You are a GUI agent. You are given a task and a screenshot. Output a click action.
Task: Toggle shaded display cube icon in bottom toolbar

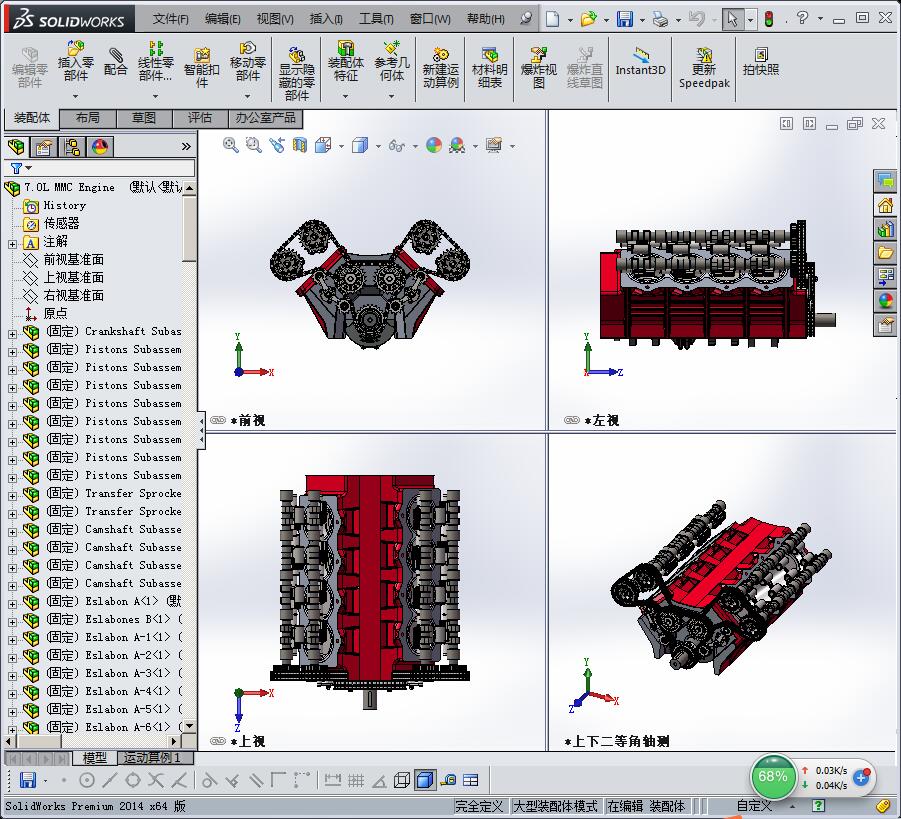425,780
